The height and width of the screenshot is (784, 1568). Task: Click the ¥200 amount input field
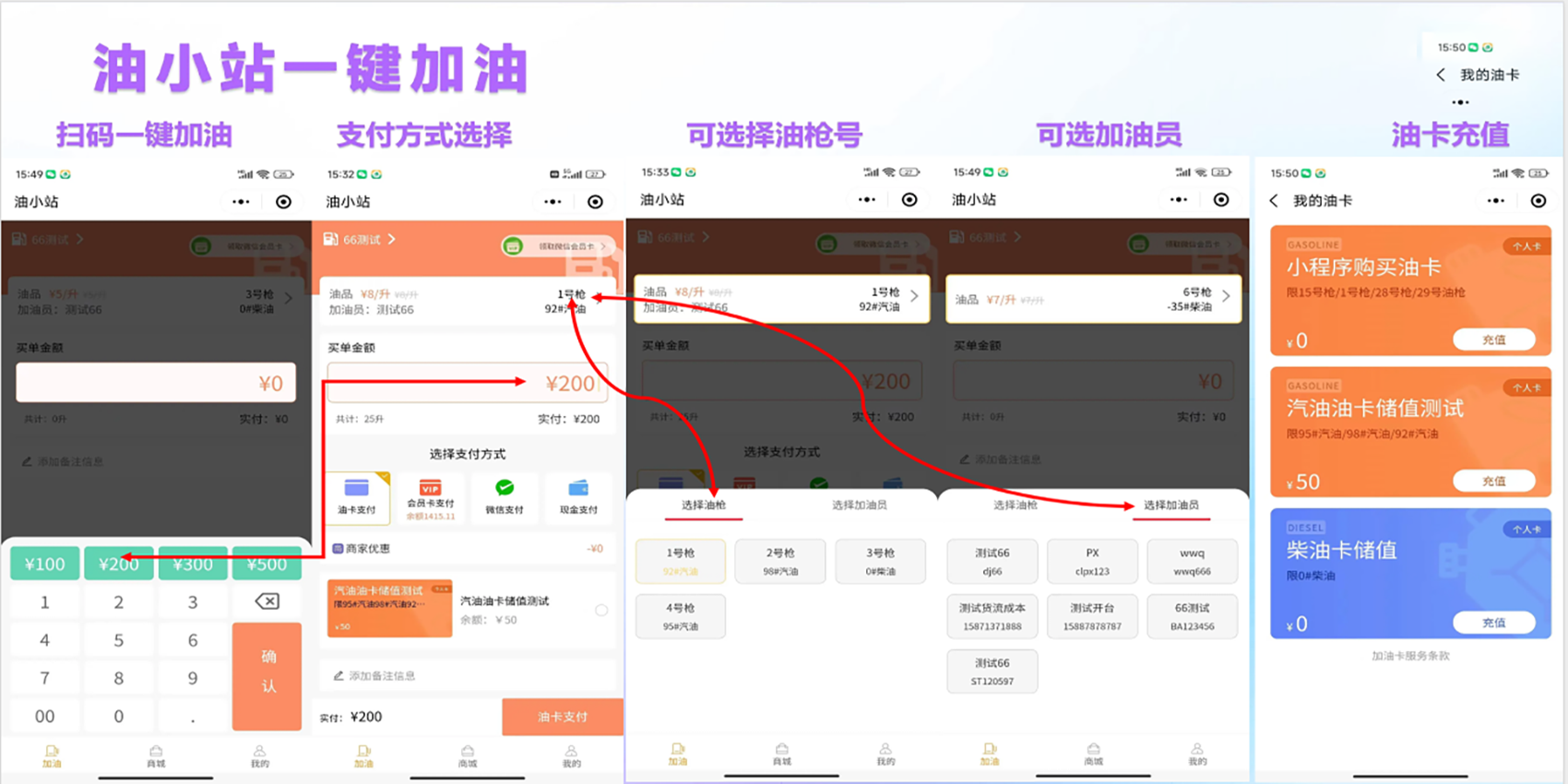click(x=467, y=384)
